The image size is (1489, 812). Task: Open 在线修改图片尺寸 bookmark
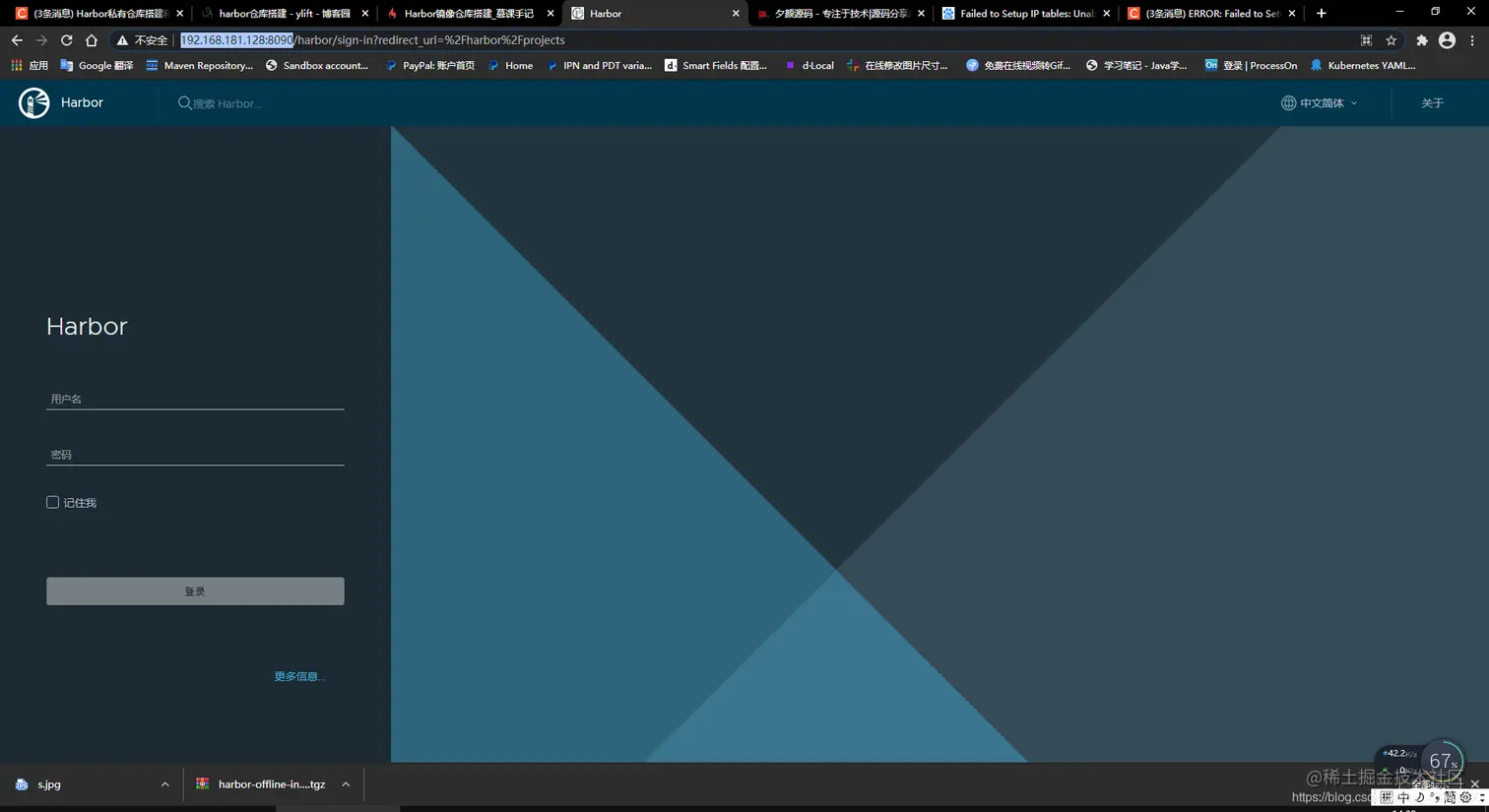[897, 66]
